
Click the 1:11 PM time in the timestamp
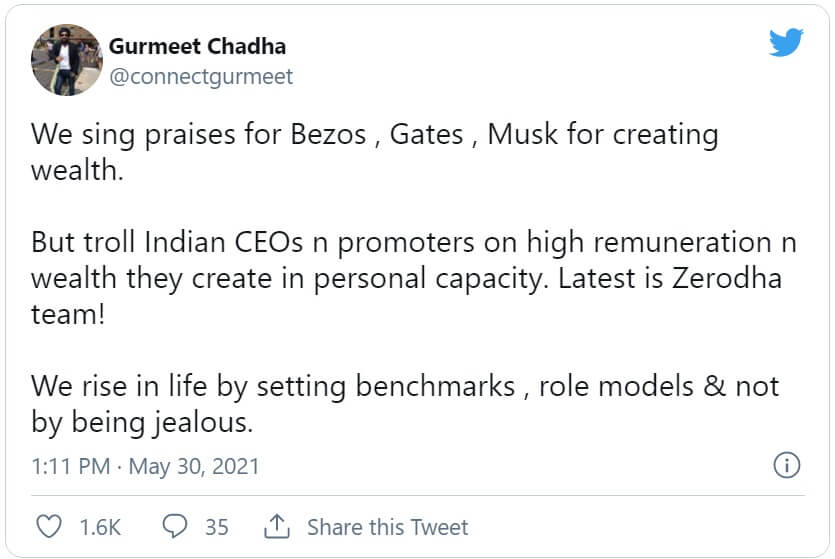coord(68,466)
